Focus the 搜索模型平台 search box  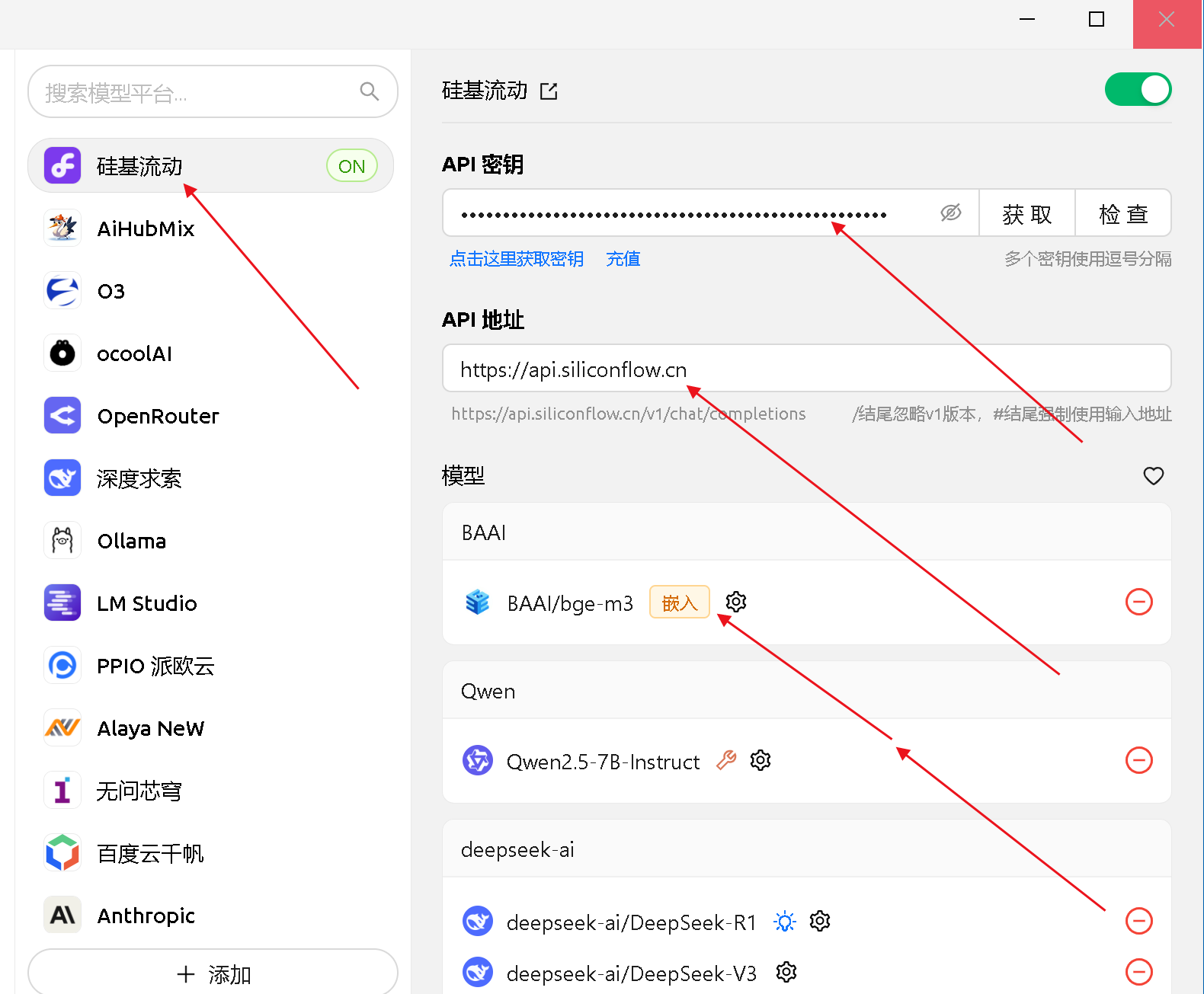[213, 91]
